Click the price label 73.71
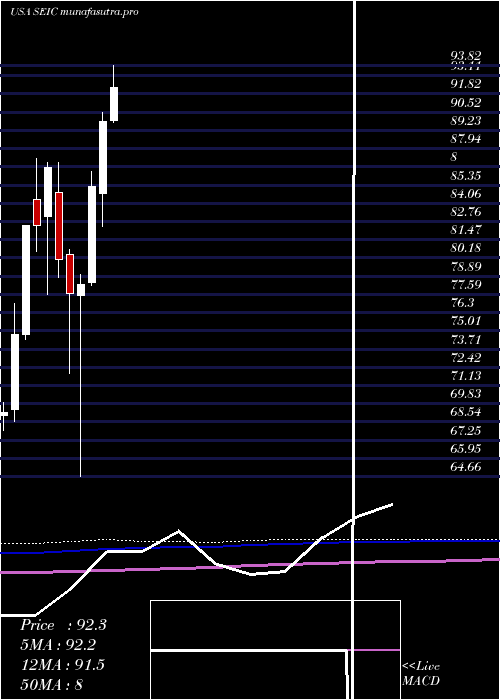The width and height of the screenshot is (500, 700). pos(466,340)
